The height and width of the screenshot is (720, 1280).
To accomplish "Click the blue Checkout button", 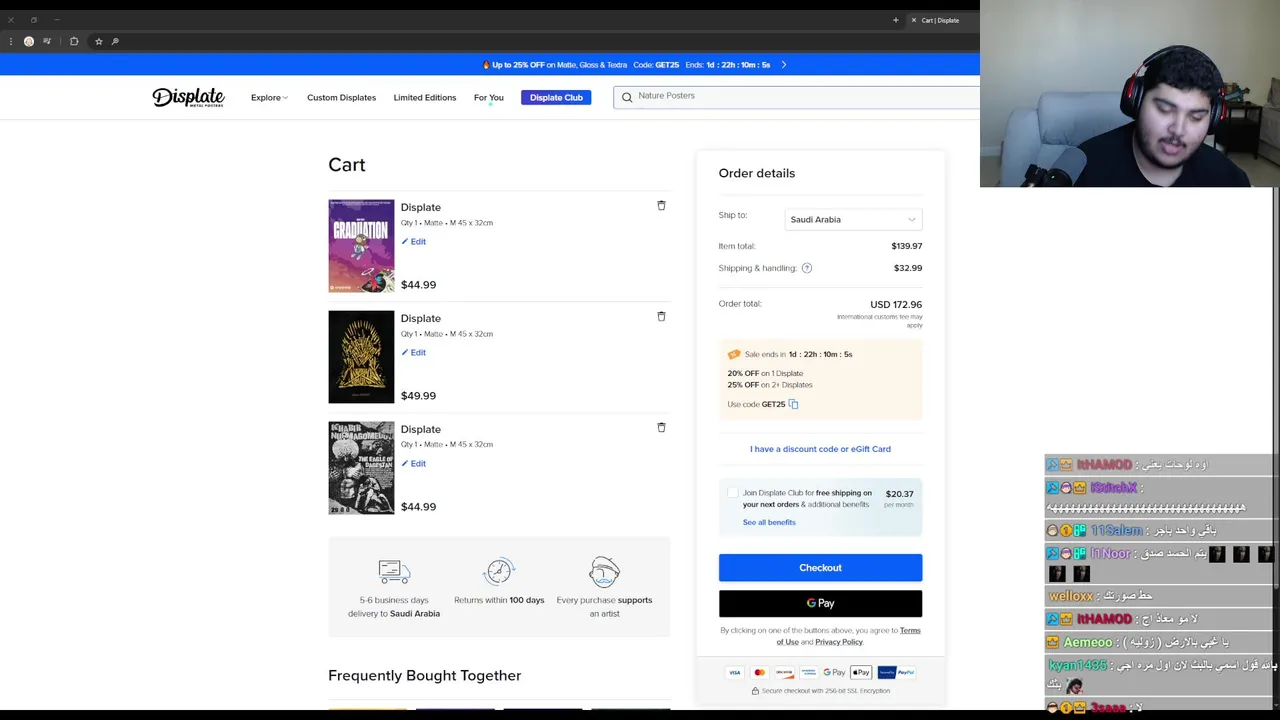I will pyautogui.click(x=820, y=568).
